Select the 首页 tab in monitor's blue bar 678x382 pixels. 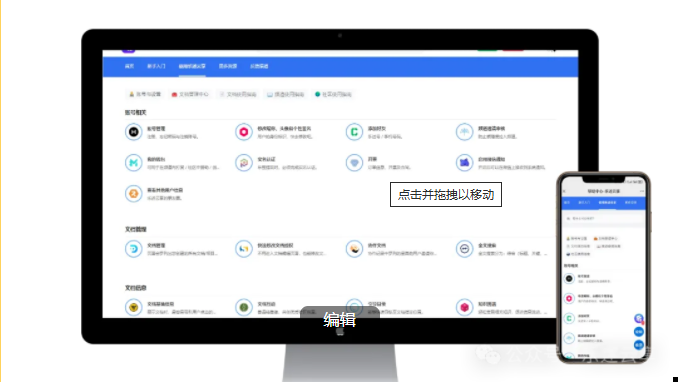(x=129, y=66)
